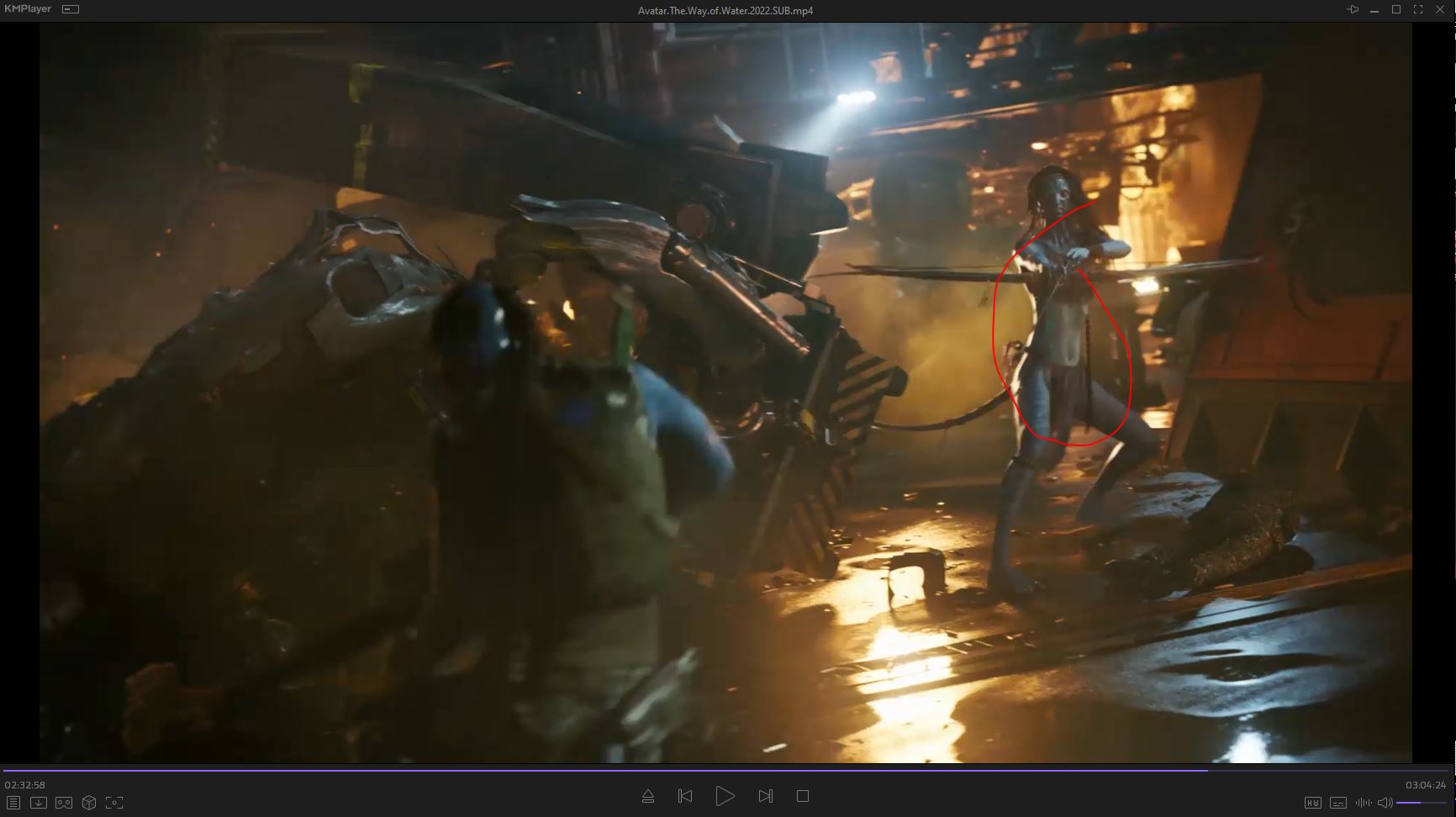Open the KMPlayer main menu
Viewport: 1456px width, 817px height.
coord(28,9)
